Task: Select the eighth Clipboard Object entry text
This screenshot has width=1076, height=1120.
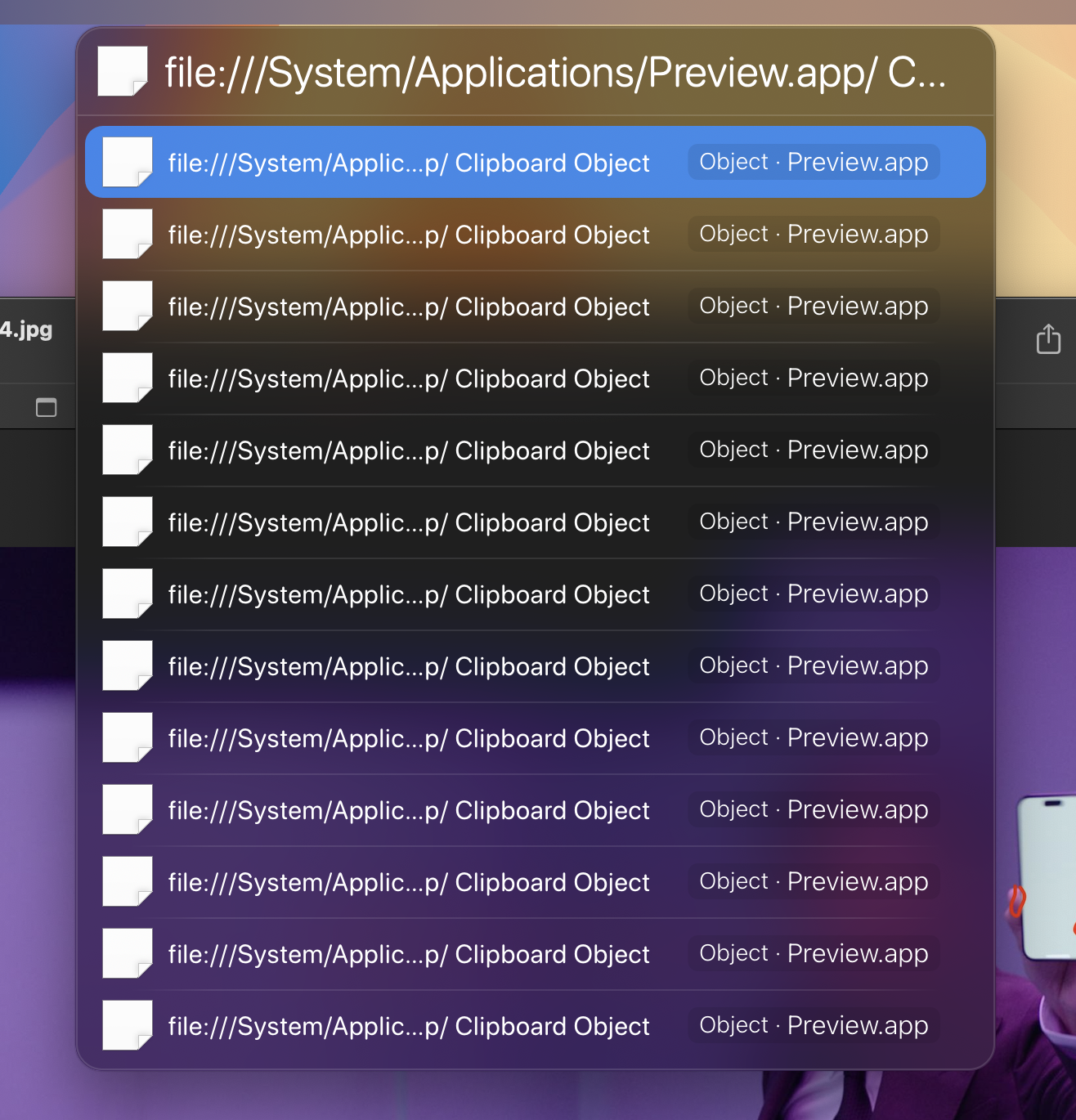Action: point(409,666)
